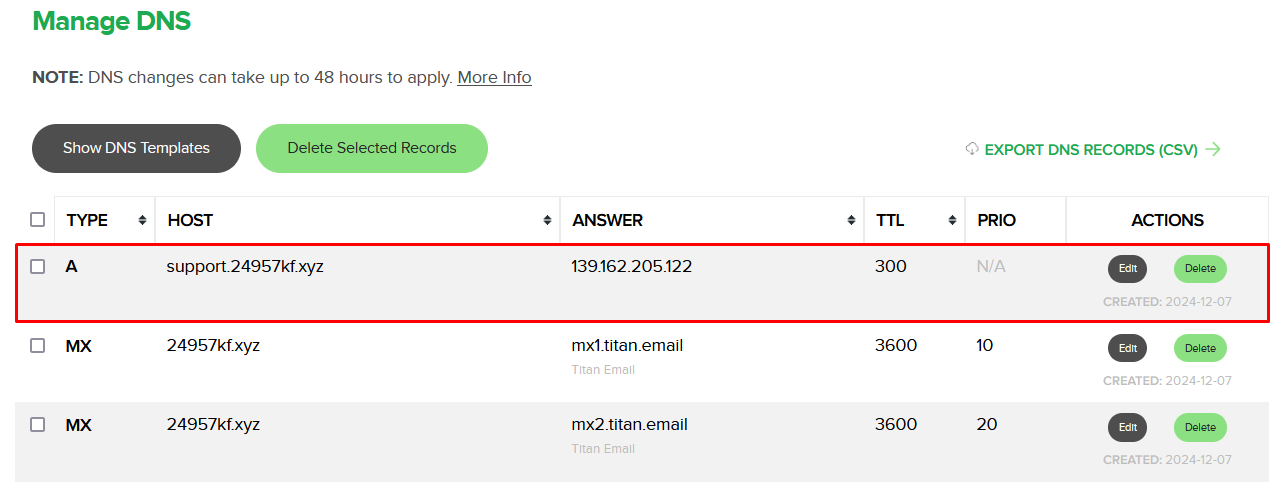This screenshot has height=490, width=1285.
Task: Select the mx2.titan.email MX record checkbox
Action: [x=38, y=425]
